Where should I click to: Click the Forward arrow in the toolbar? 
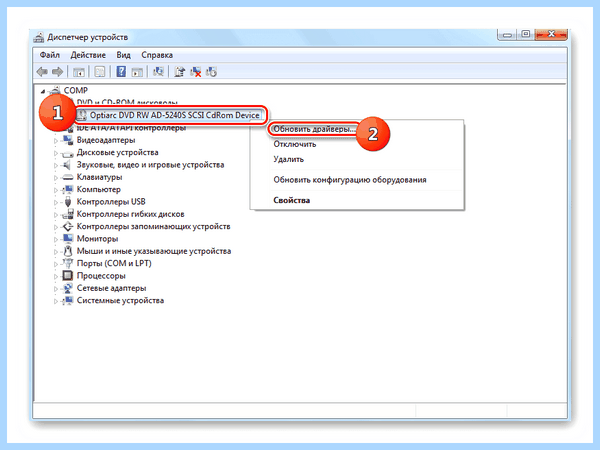58,72
